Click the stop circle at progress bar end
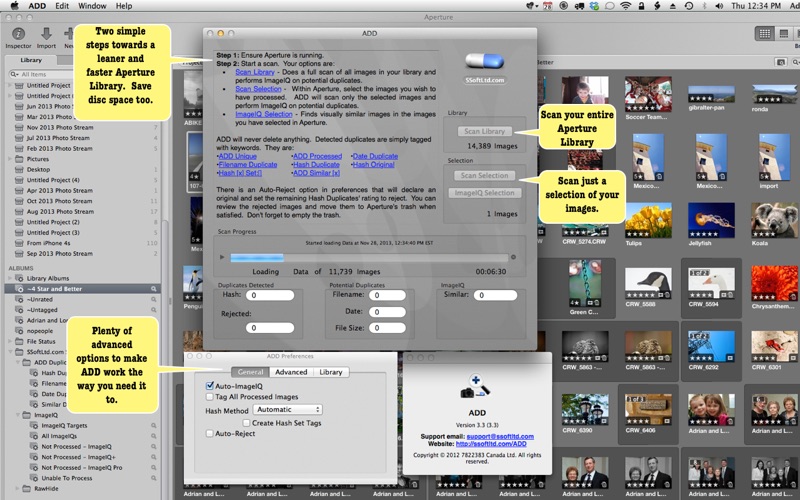The height and width of the screenshot is (500, 800). click(x=513, y=257)
